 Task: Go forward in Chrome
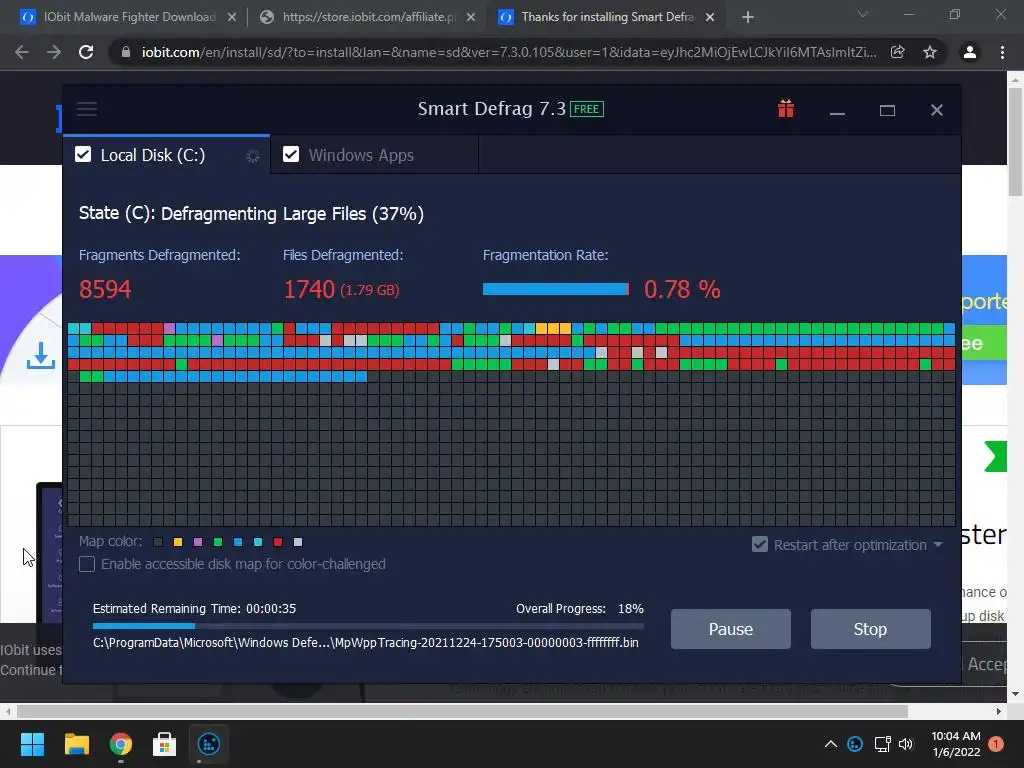[x=54, y=52]
